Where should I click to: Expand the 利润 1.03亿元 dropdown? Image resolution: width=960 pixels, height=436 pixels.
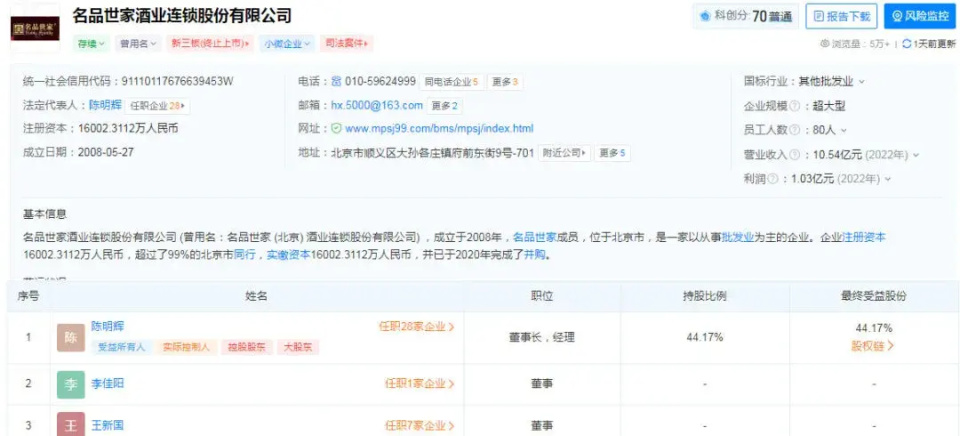tap(888, 179)
